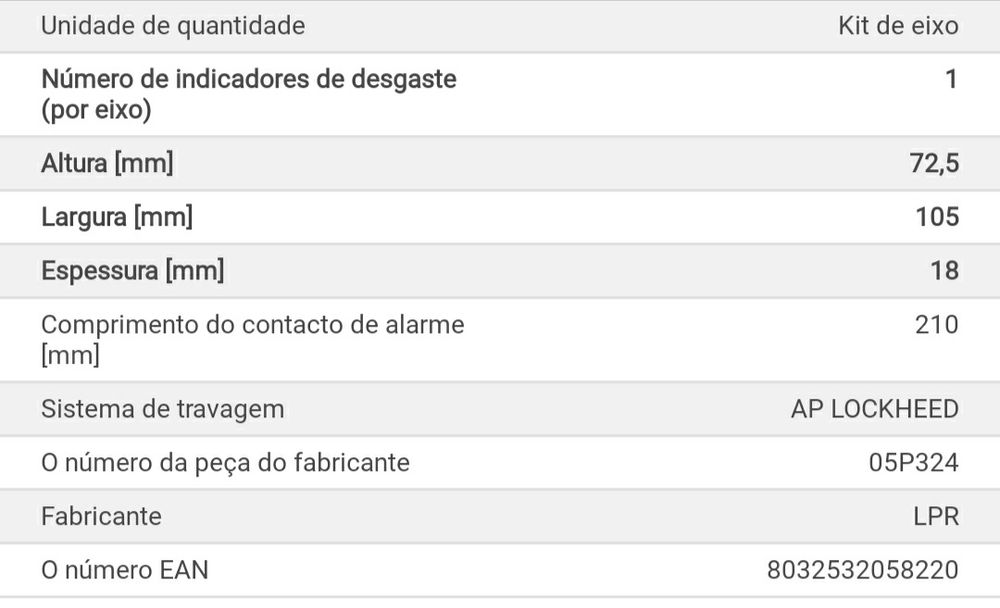
Task: Click the "Altura [mm]" label
Action: pyautogui.click(x=107, y=163)
